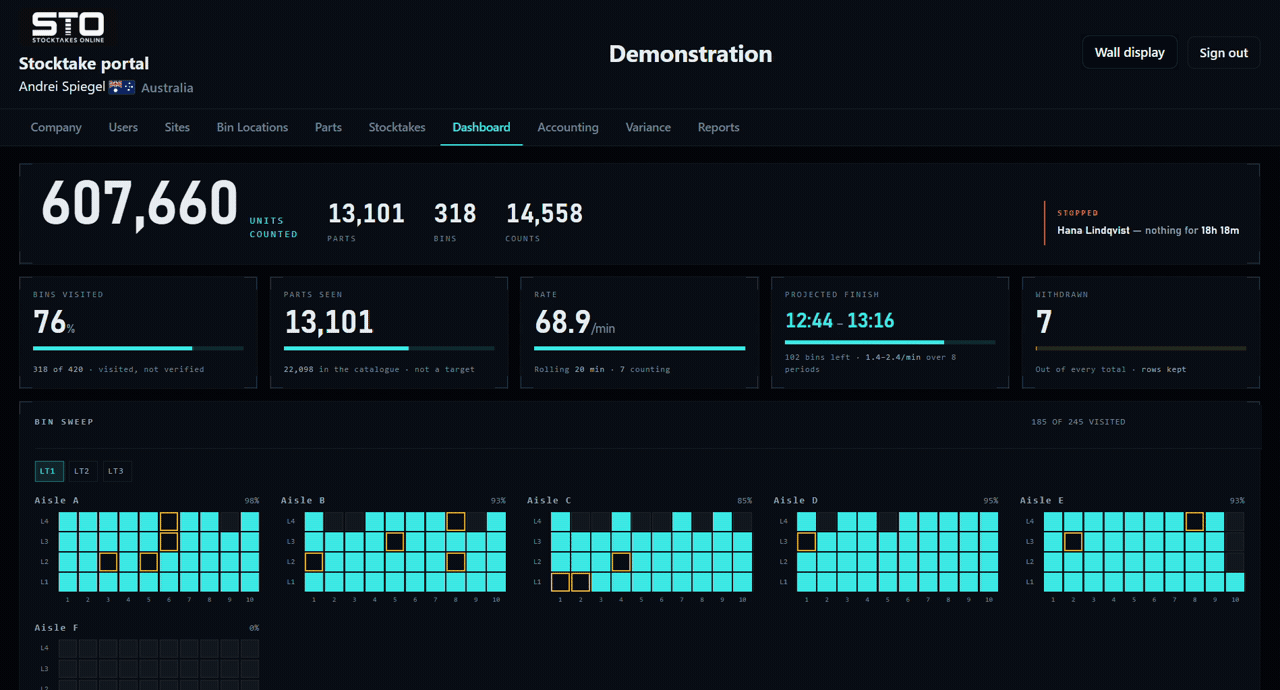Select outlined bin Aisle E L4 column 8
The height and width of the screenshot is (690, 1280).
tap(1194, 521)
